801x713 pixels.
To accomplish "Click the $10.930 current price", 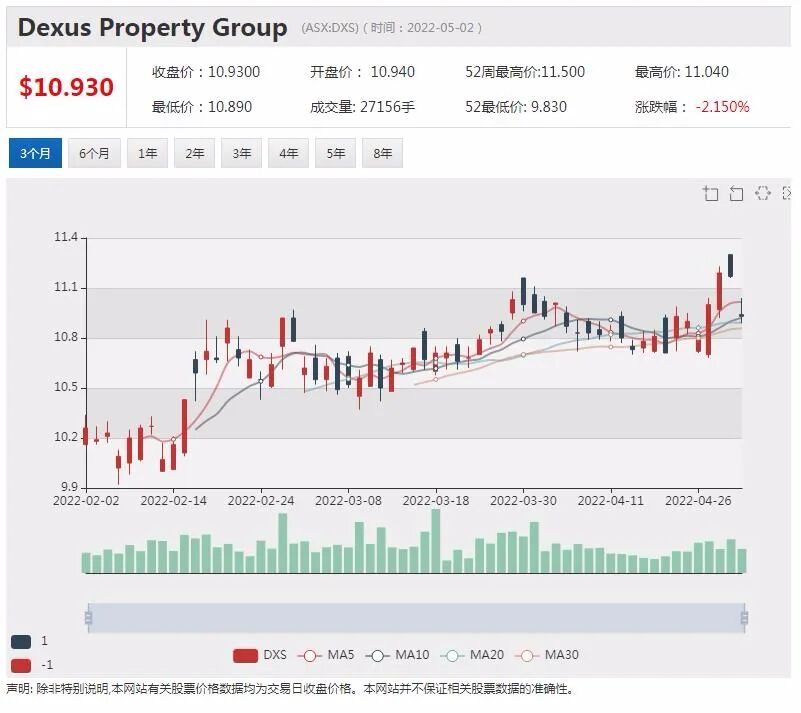I will tap(66, 87).
